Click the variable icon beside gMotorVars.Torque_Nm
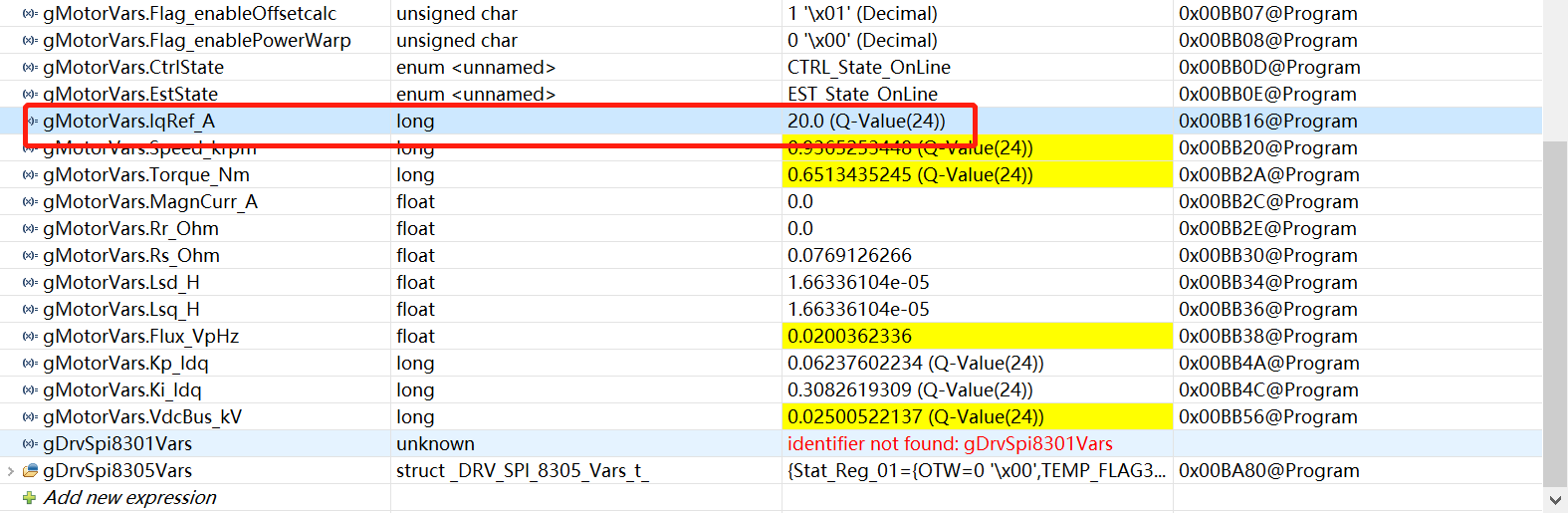Viewport: 1568px width, 513px height. 30,175
